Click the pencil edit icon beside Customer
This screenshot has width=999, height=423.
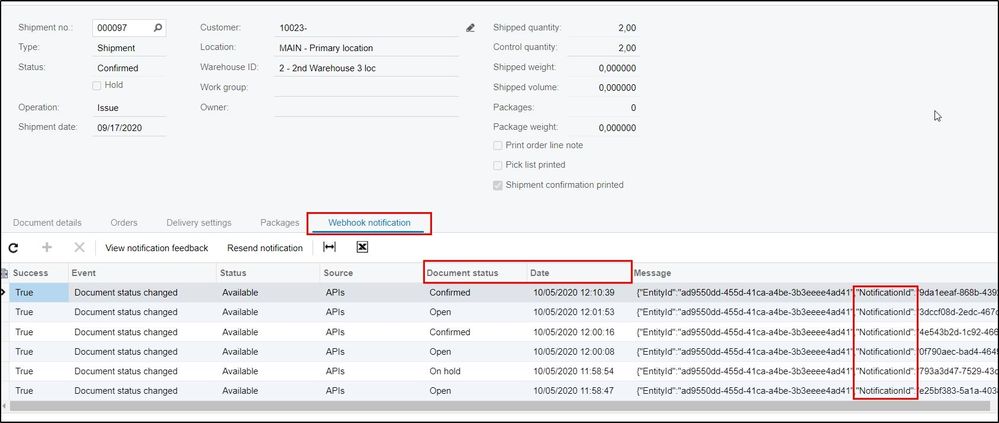point(471,28)
